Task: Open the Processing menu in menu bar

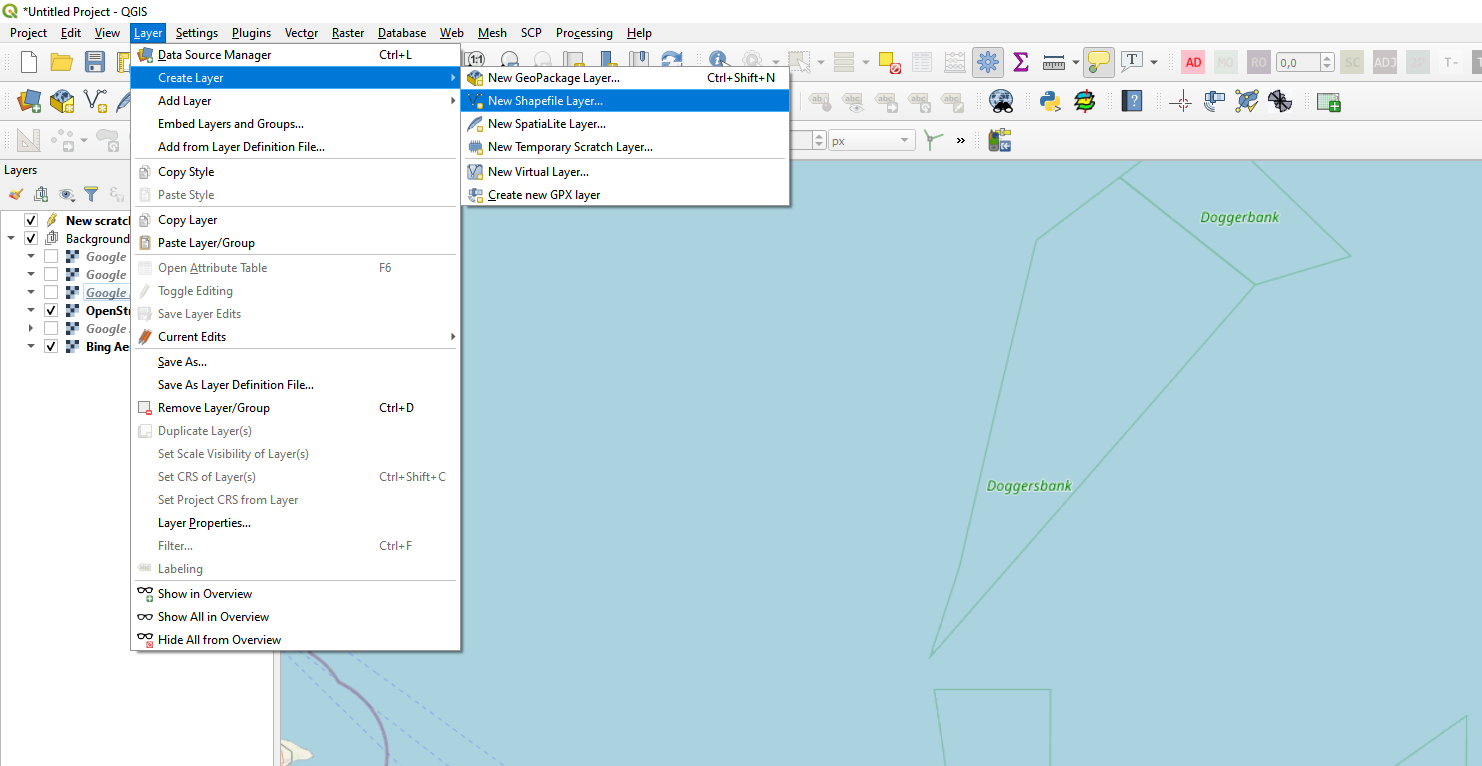Action: [584, 33]
